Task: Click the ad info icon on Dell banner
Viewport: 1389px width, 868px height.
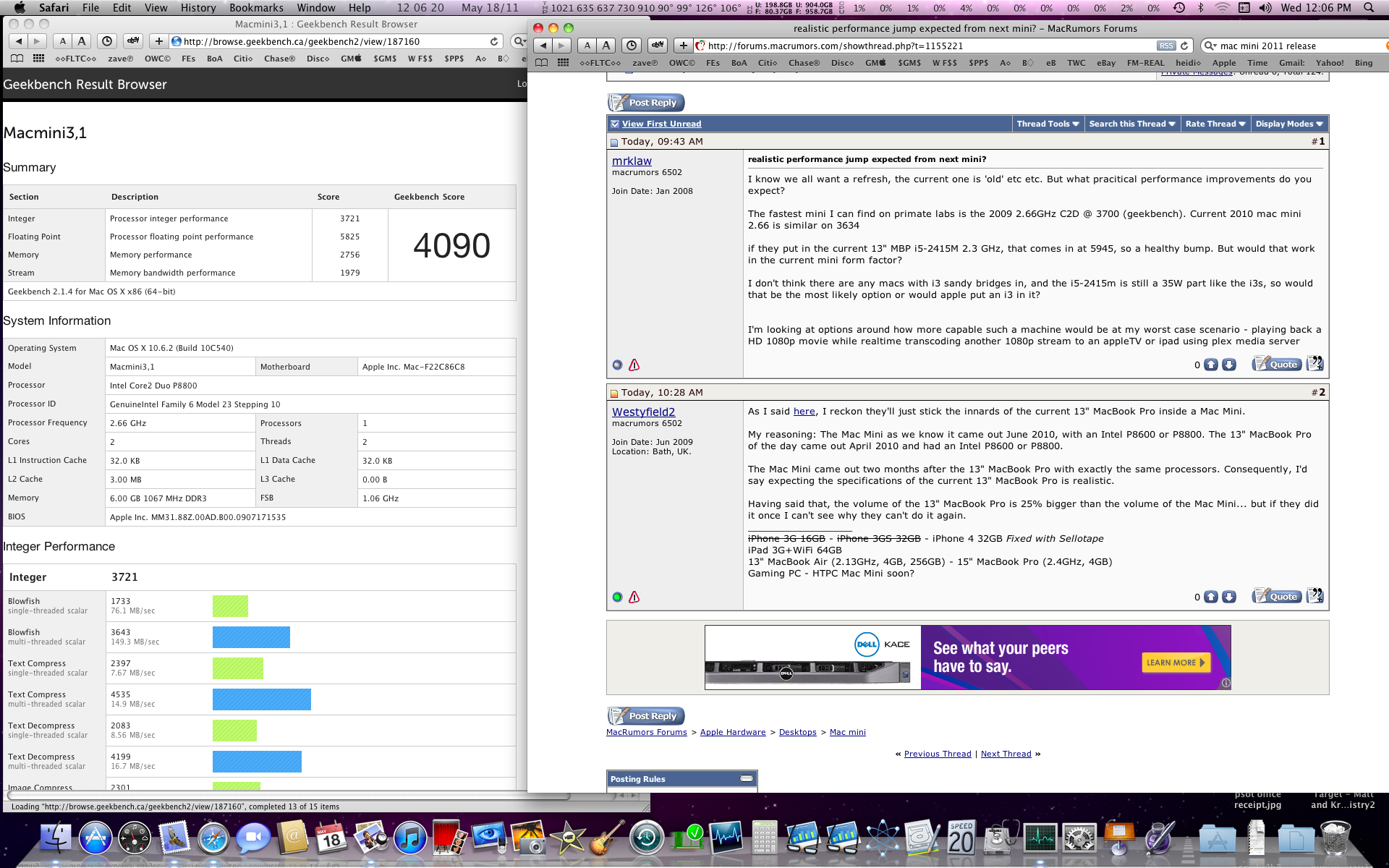Action: coord(1226,683)
